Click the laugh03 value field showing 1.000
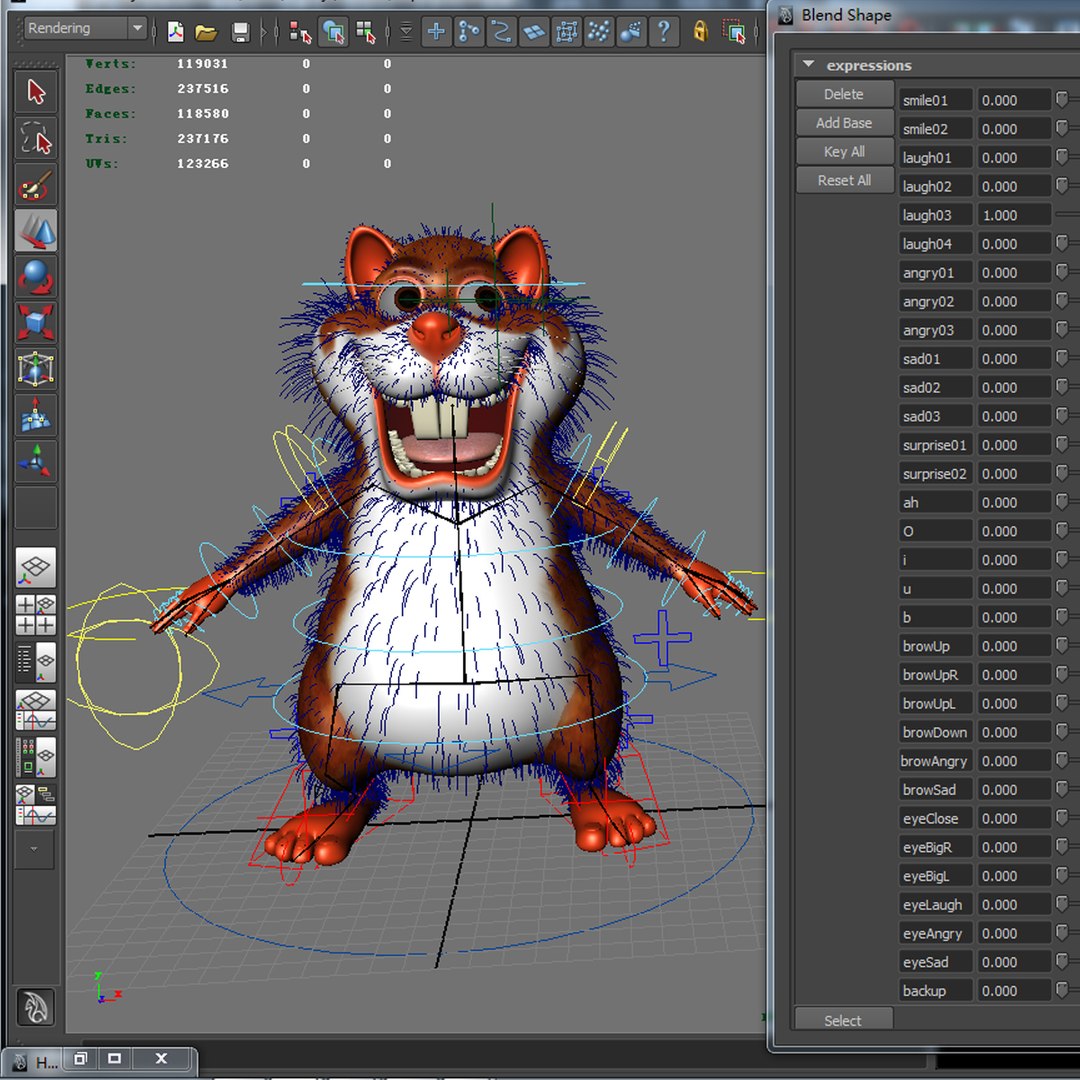Image resolution: width=1080 pixels, height=1080 pixels. click(1014, 215)
